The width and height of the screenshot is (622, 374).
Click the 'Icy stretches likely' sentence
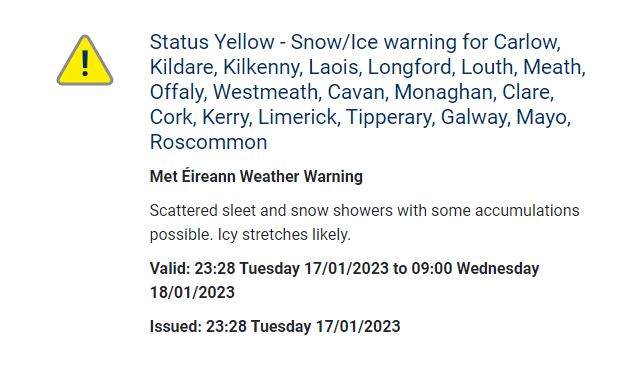284,235
